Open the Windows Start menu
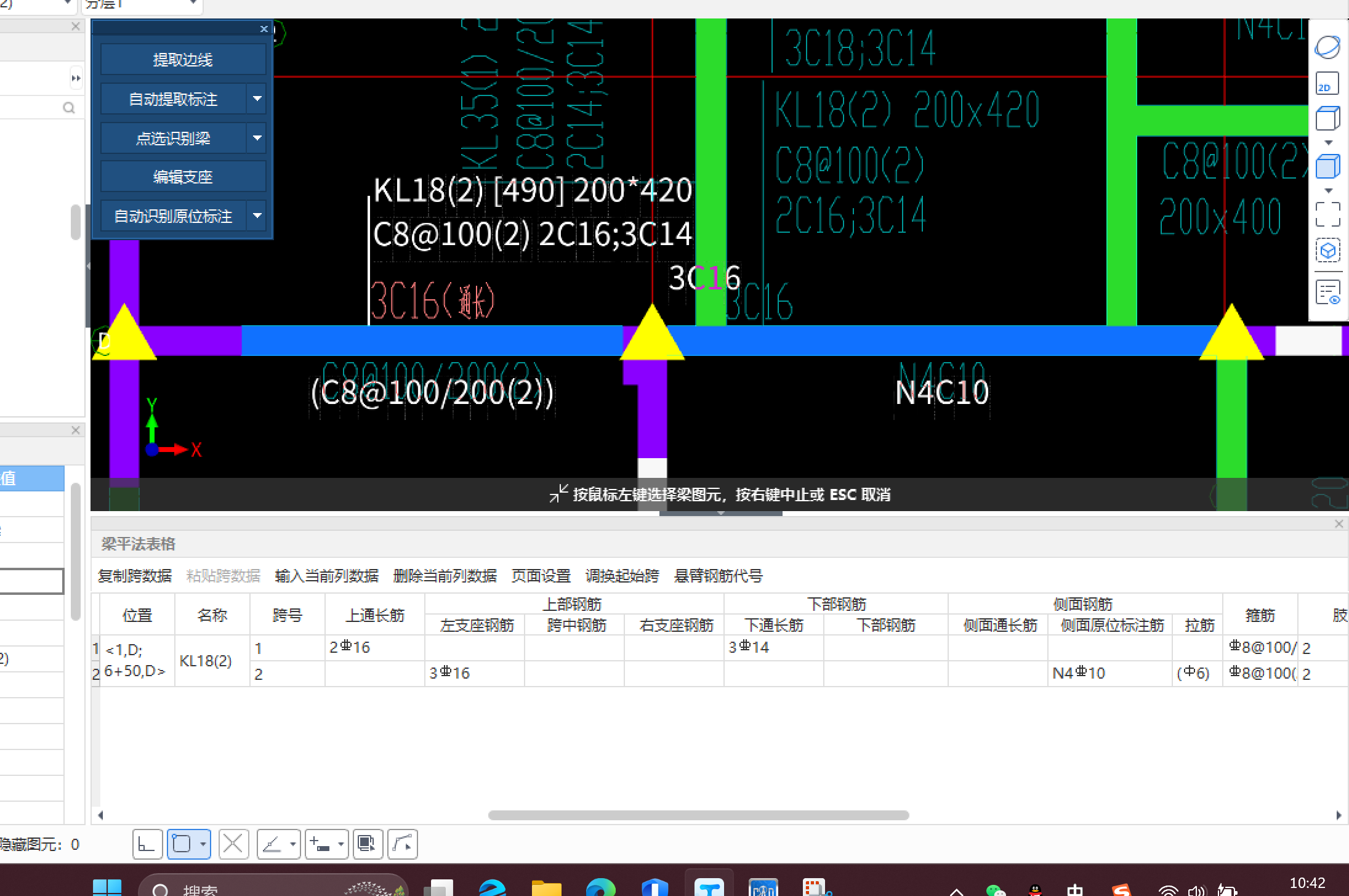This screenshot has height=896, width=1349. click(x=107, y=887)
